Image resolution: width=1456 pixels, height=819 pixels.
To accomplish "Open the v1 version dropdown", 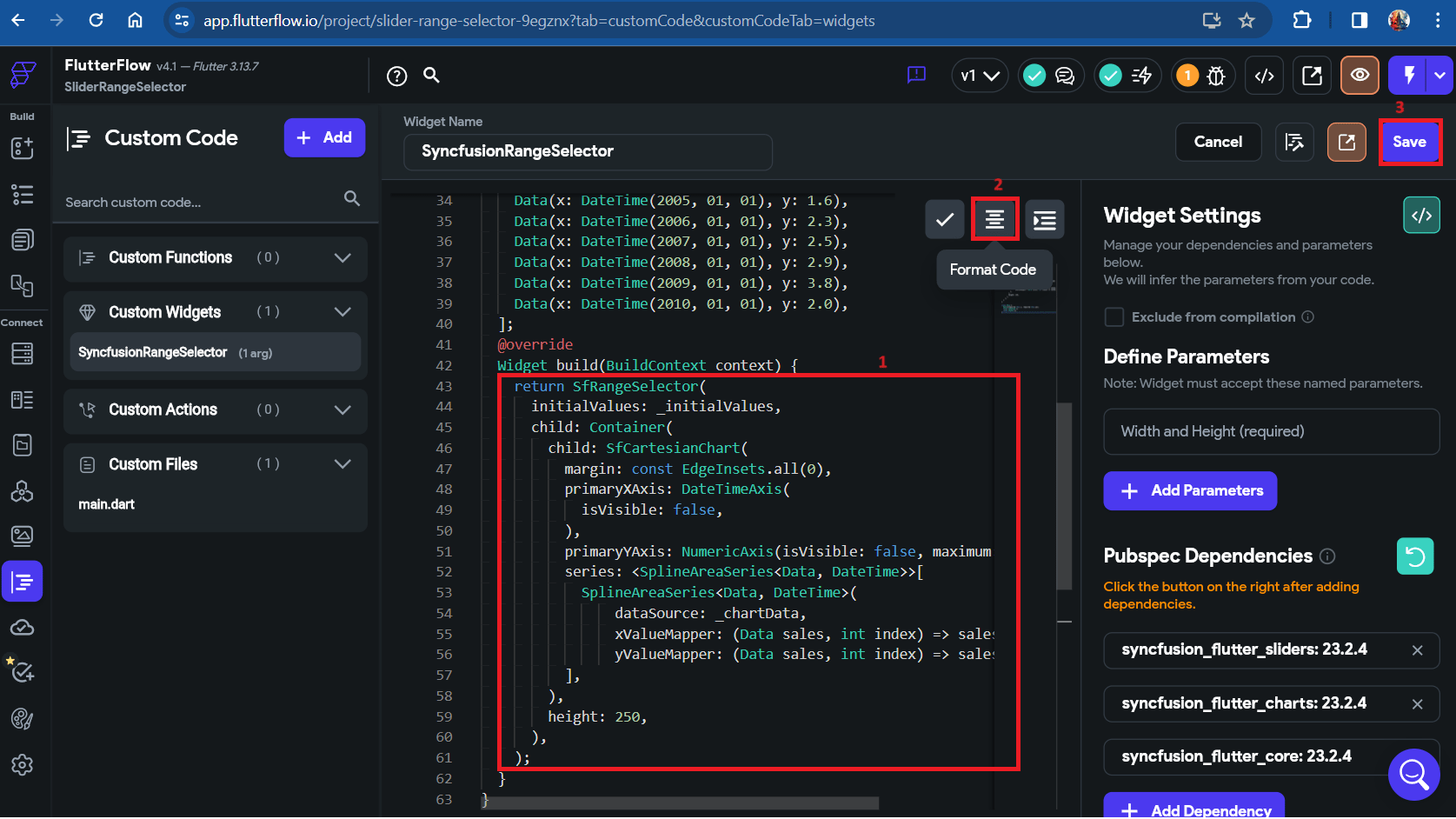I will tap(980, 77).
